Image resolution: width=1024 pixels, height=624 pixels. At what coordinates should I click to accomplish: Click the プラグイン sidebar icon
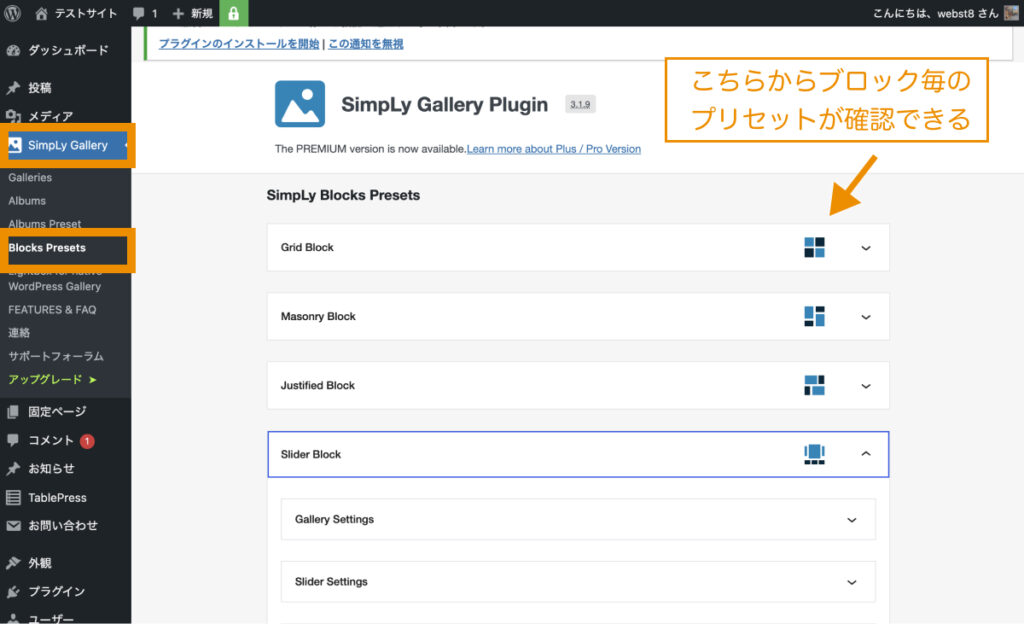(x=12, y=590)
